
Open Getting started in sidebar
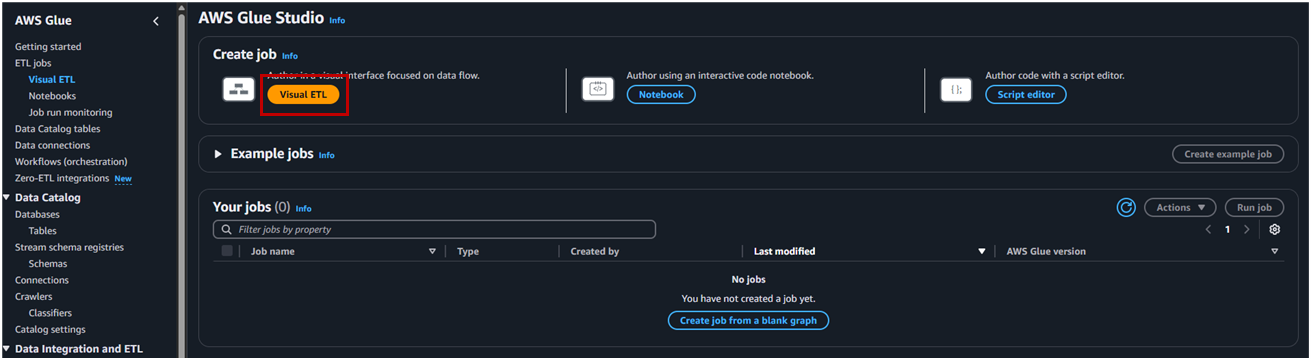48,46
